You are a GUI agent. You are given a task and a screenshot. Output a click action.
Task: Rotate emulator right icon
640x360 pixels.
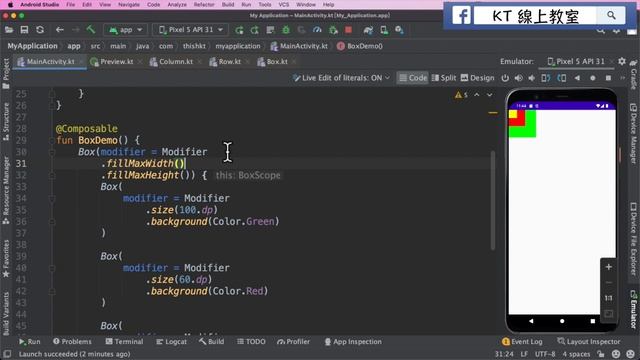[562, 78]
